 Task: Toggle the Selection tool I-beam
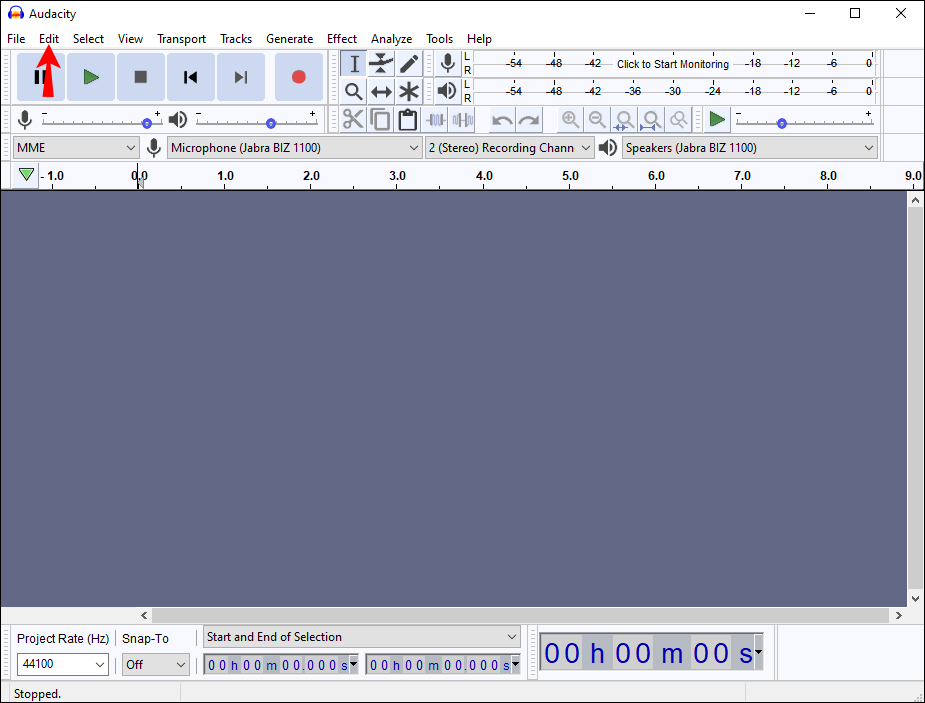353,64
